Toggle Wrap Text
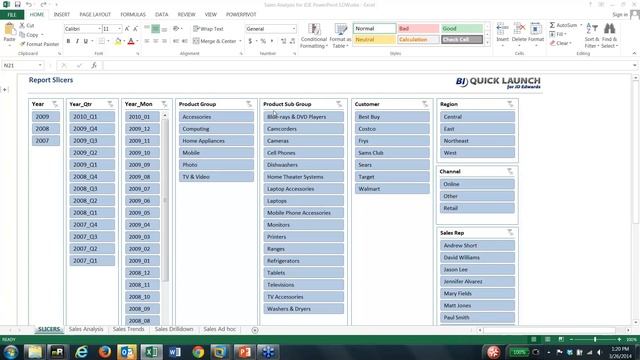 [208, 29]
